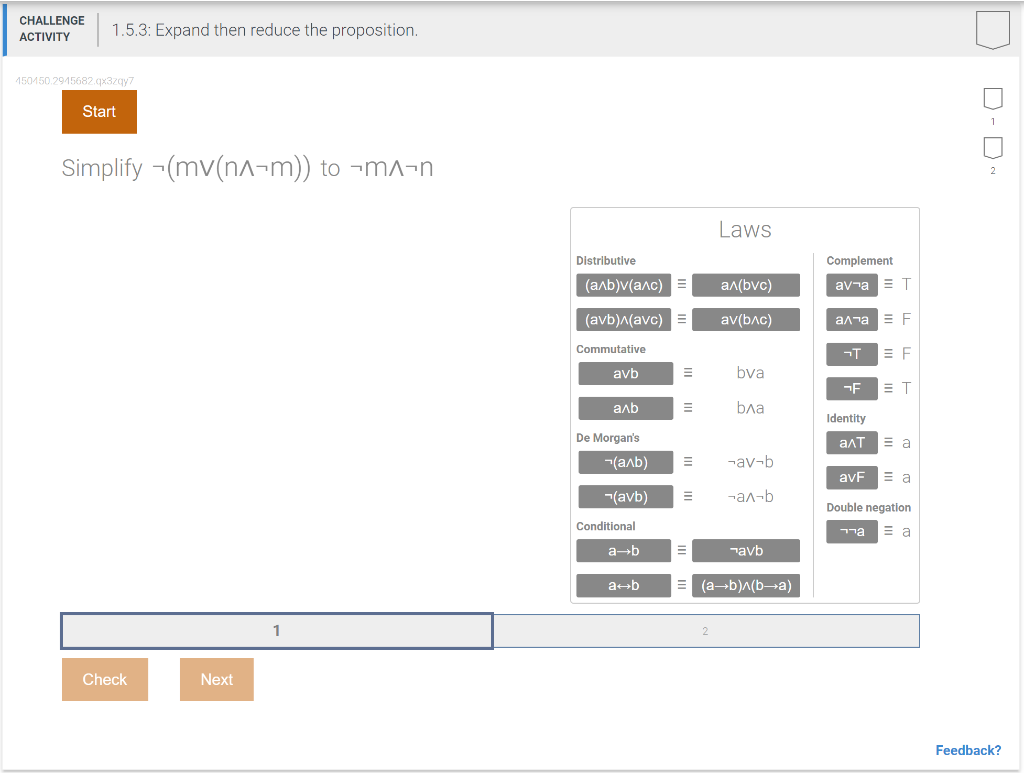Apply the biconditional law a↔b
This screenshot has height=773, width=1024.
623,585
